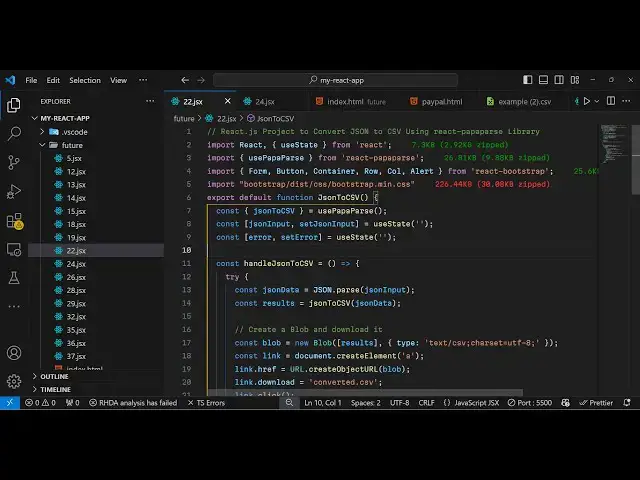Expand the OUTLINE section
Image resolution: width=640 pixels, height=480 pixels.
[97, 376]
